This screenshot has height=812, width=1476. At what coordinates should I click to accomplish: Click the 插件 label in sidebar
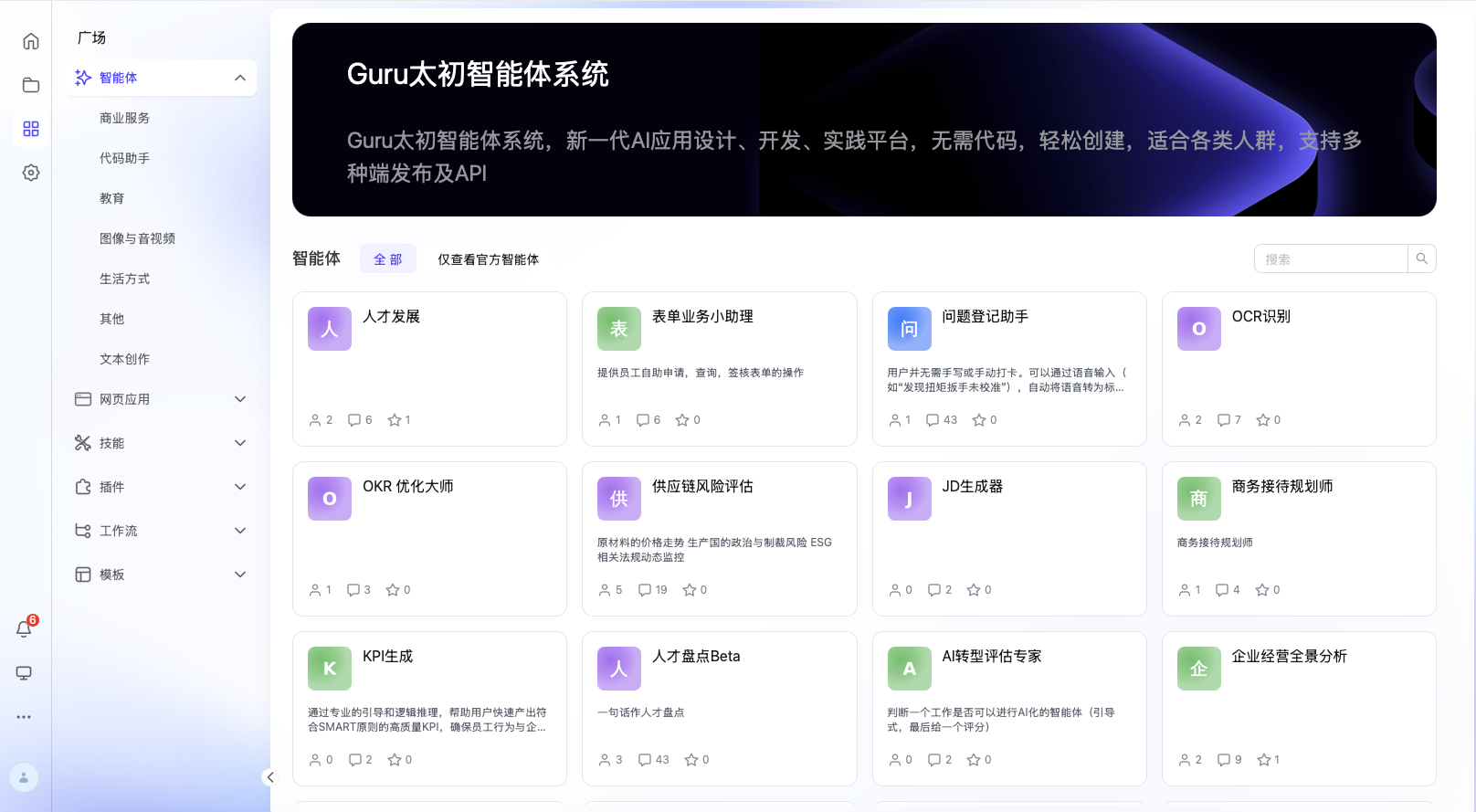point(112,487)
